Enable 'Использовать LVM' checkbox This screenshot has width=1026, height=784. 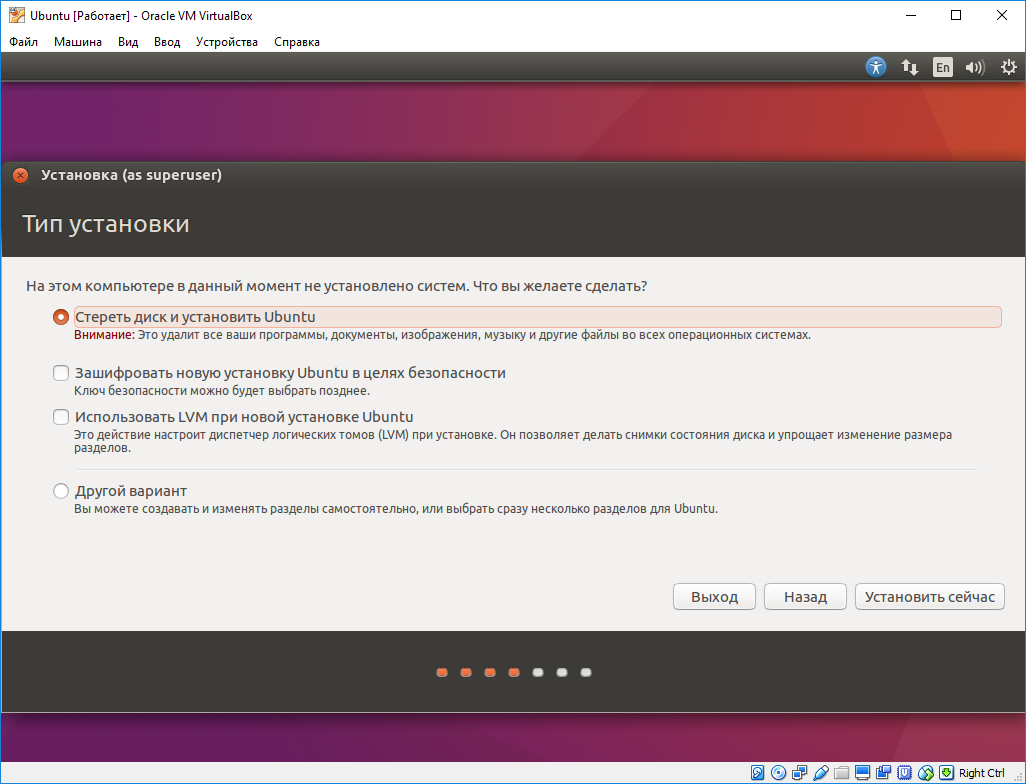pos(61,417)
